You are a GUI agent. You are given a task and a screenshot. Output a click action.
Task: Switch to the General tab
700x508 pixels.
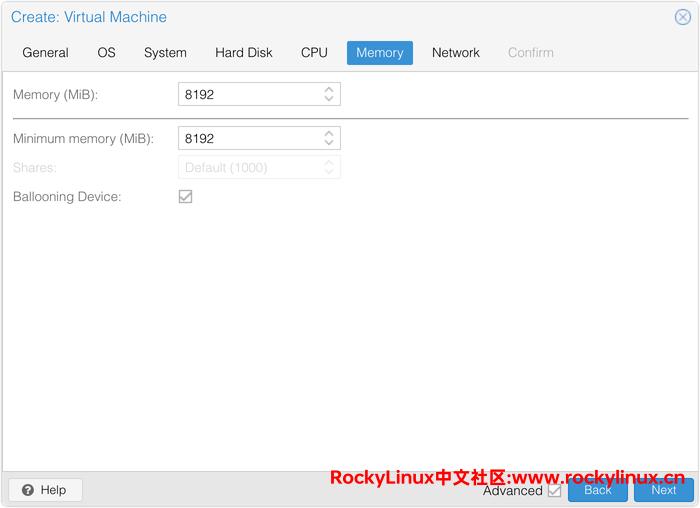point(45,53)
